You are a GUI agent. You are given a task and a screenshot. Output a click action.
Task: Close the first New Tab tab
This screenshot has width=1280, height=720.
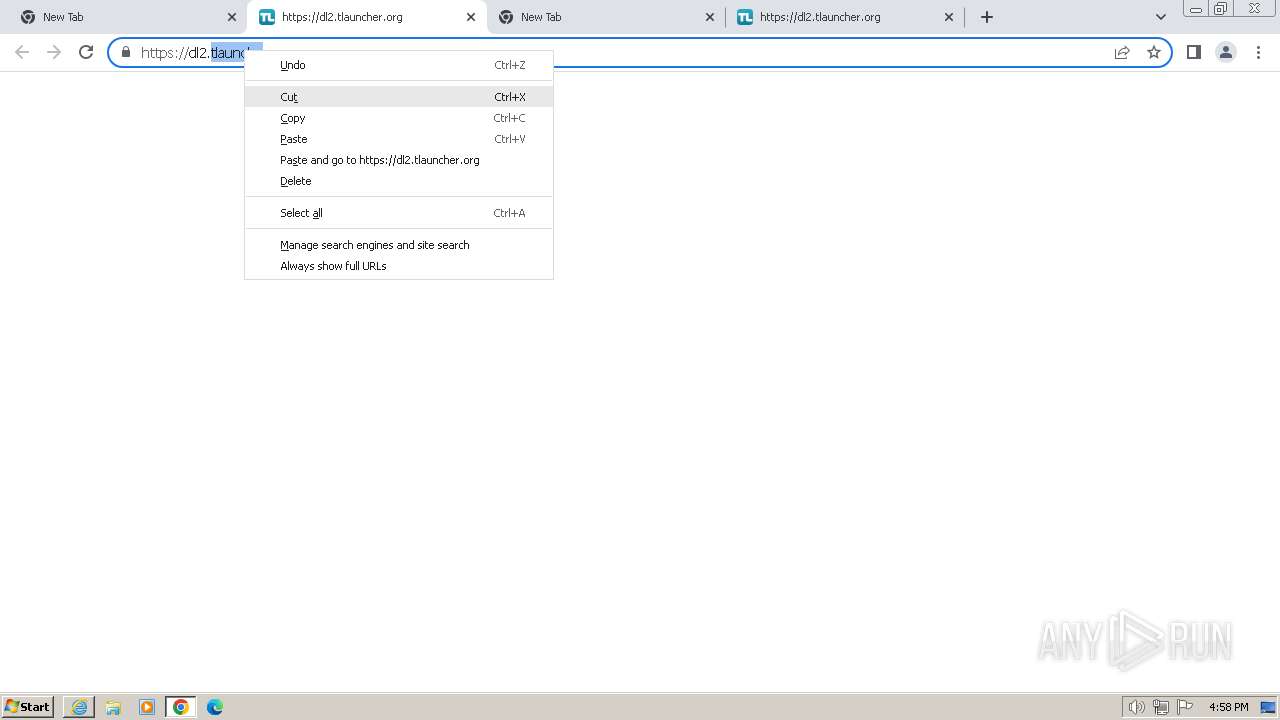coord(232,17)
